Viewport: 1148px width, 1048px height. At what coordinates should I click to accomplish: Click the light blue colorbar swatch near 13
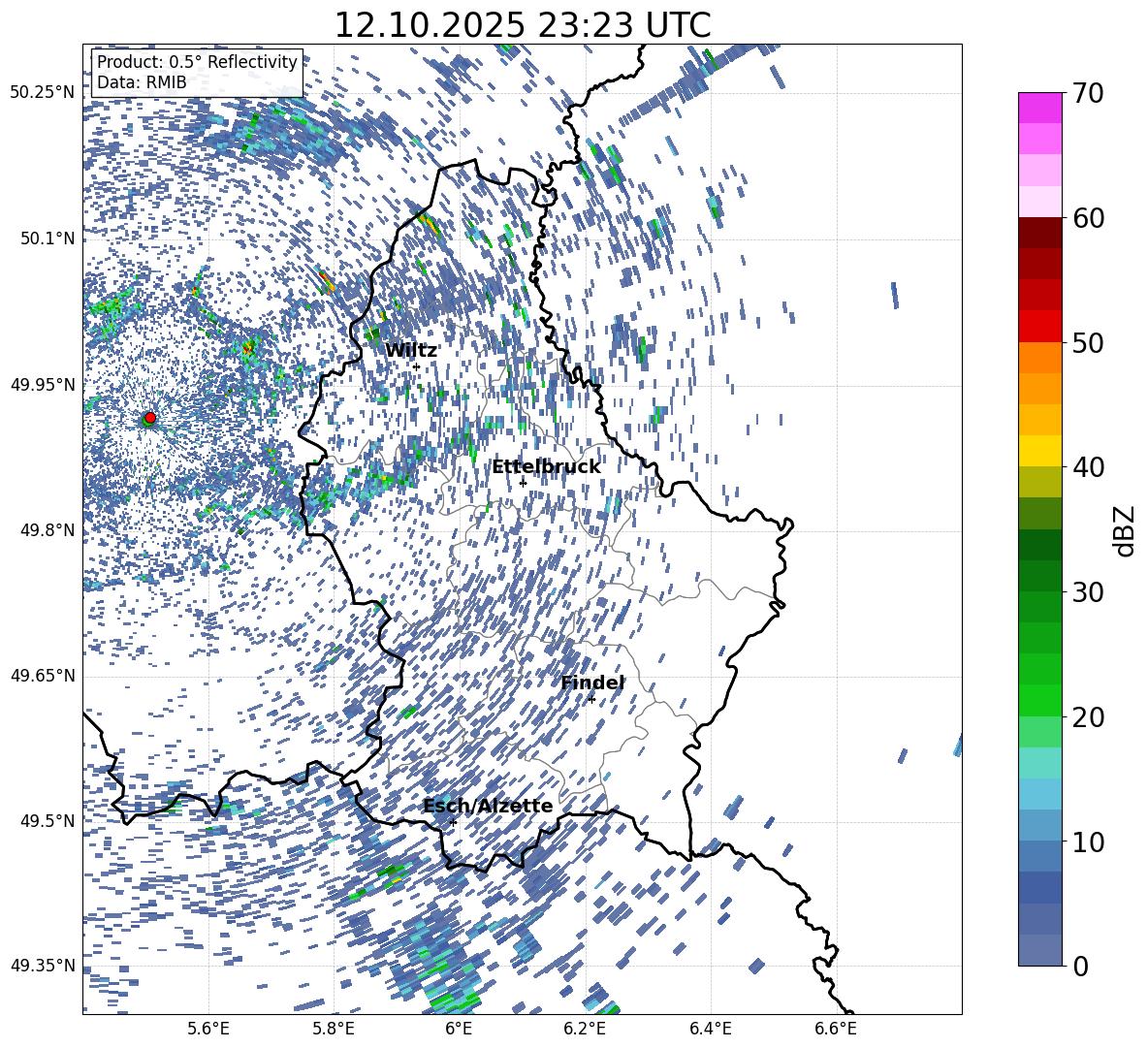coord(1040,794)
